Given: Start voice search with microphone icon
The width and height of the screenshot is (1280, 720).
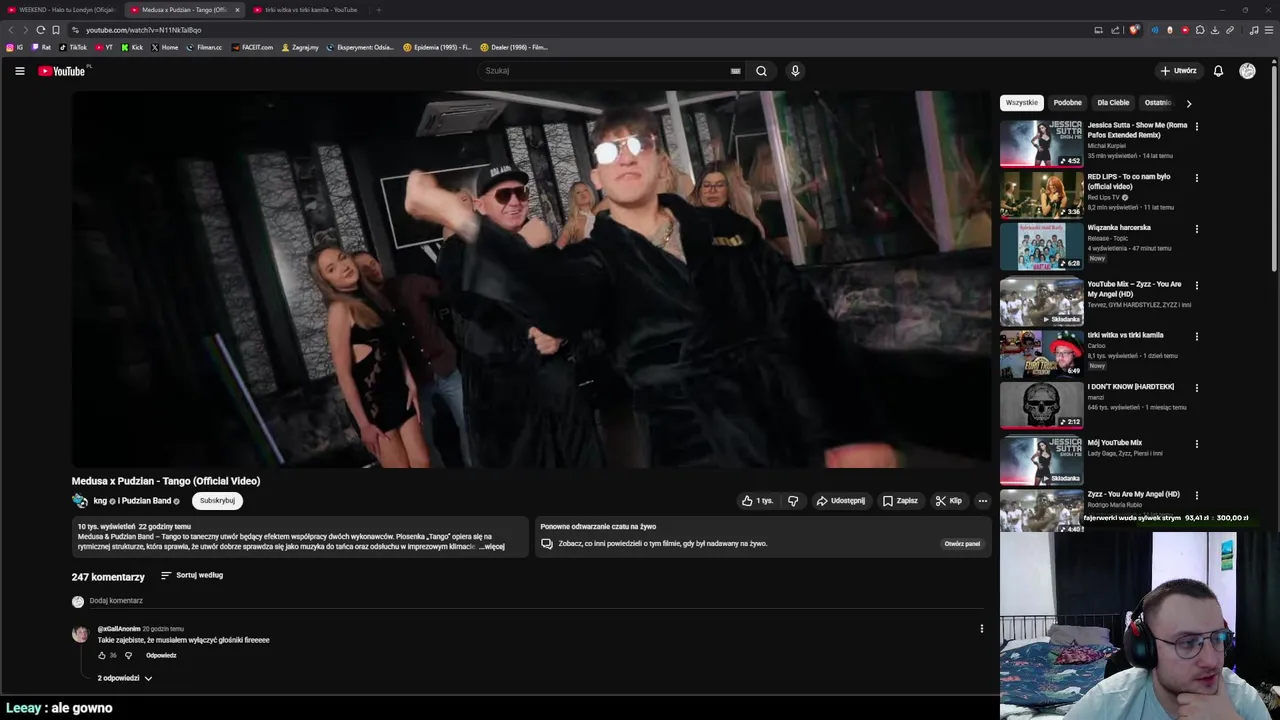Looking at the screenshot, I should 795,71.
